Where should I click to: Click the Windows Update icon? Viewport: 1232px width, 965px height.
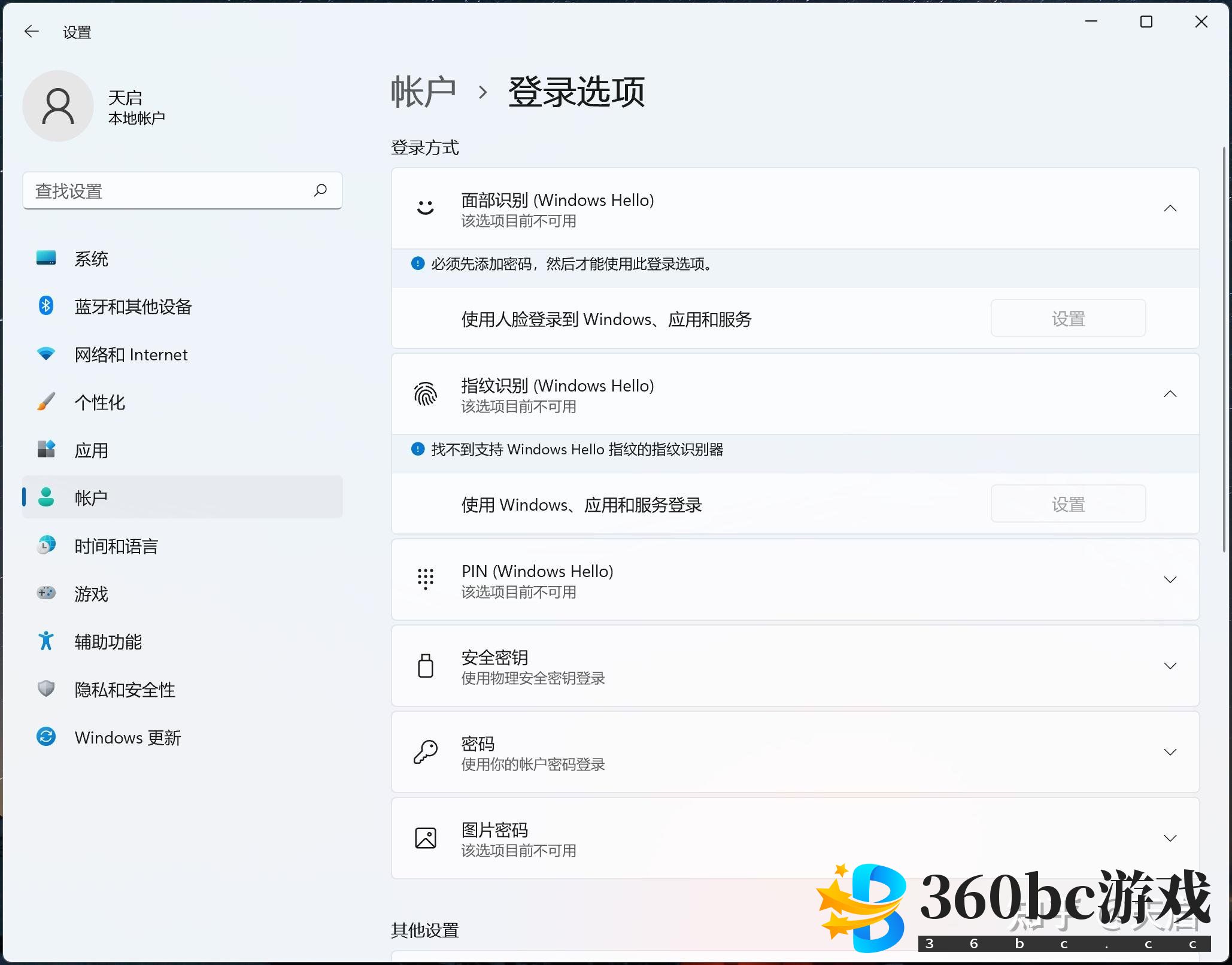click(x=46, y=737)
